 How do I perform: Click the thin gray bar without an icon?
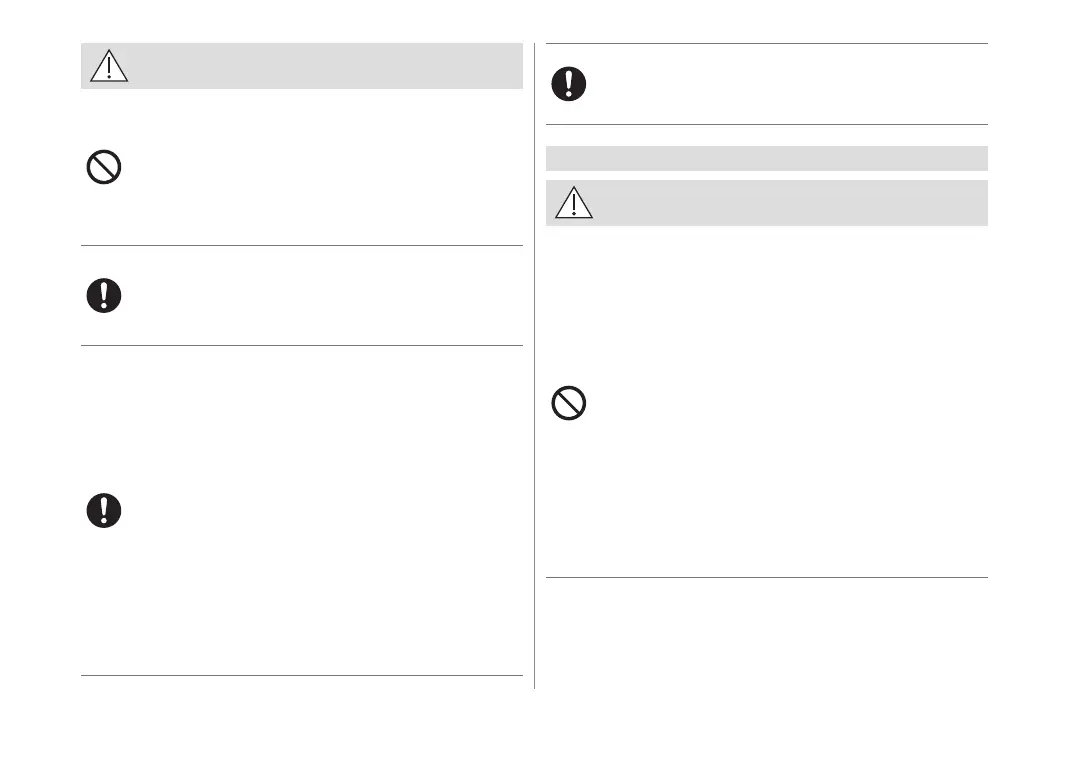(x=766, y=158)
